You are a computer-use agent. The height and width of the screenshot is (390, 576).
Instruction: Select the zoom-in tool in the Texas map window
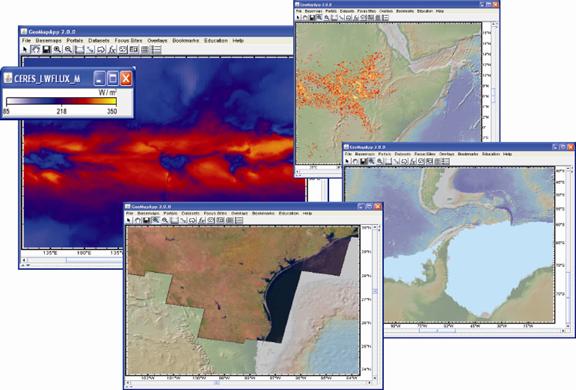[x=156, y=220]
